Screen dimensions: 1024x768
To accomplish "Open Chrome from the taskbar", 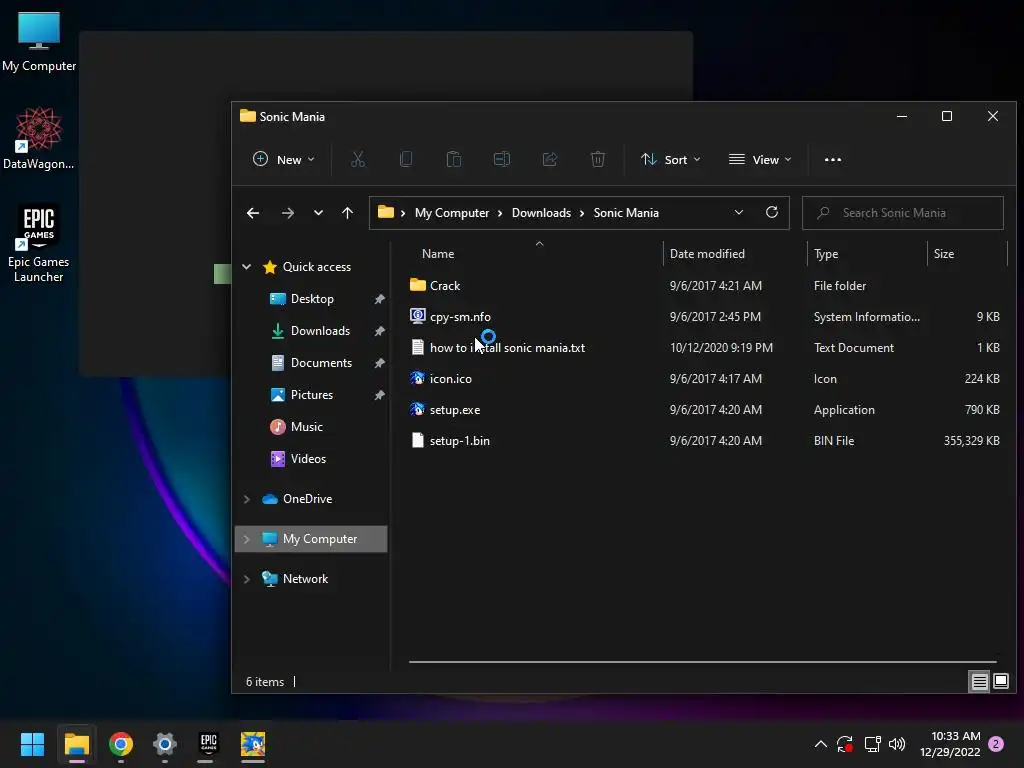I will pyautogui.click(x=121, y=744).
